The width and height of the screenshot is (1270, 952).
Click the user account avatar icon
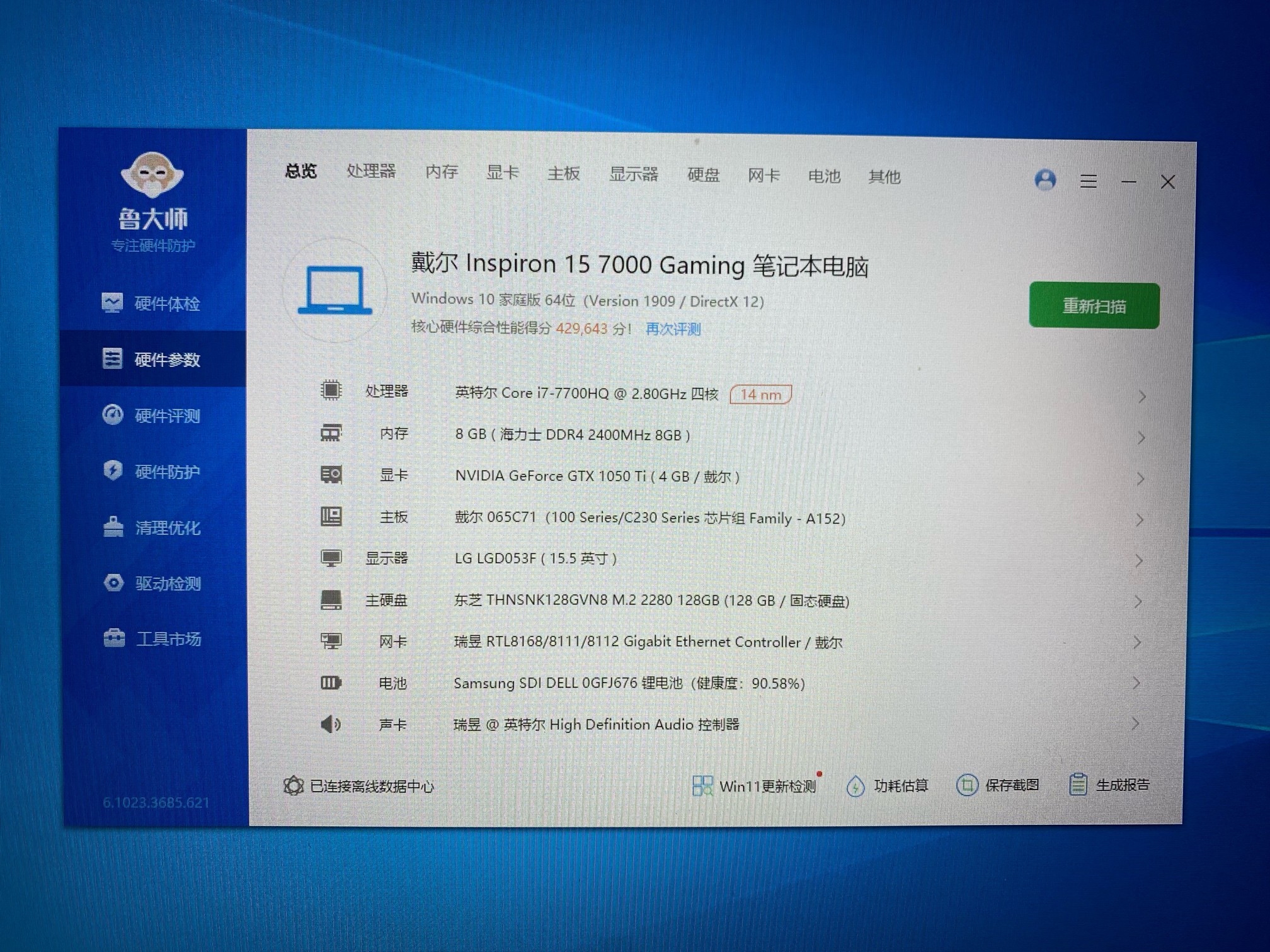click(x=1045, y=181)
